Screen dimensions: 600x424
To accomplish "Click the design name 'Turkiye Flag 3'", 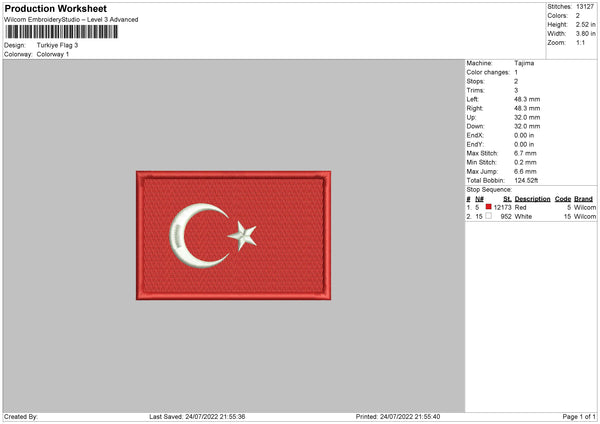I will point(57,45).
